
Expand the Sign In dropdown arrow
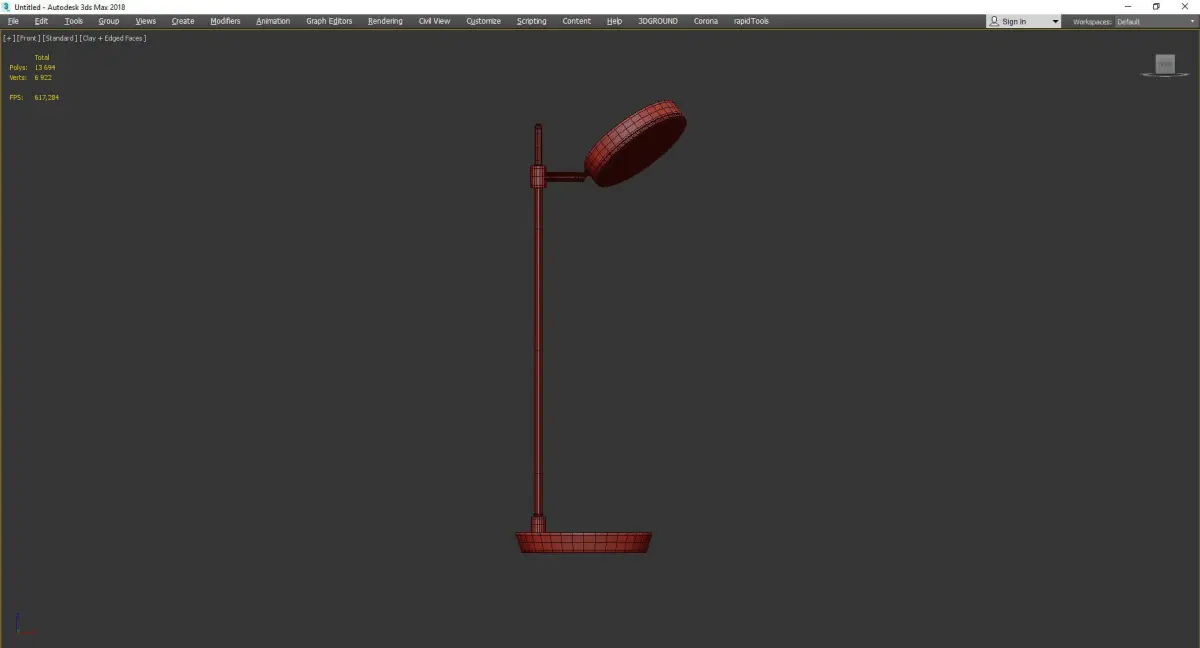pyautogui.click(x=1055, y=22)
